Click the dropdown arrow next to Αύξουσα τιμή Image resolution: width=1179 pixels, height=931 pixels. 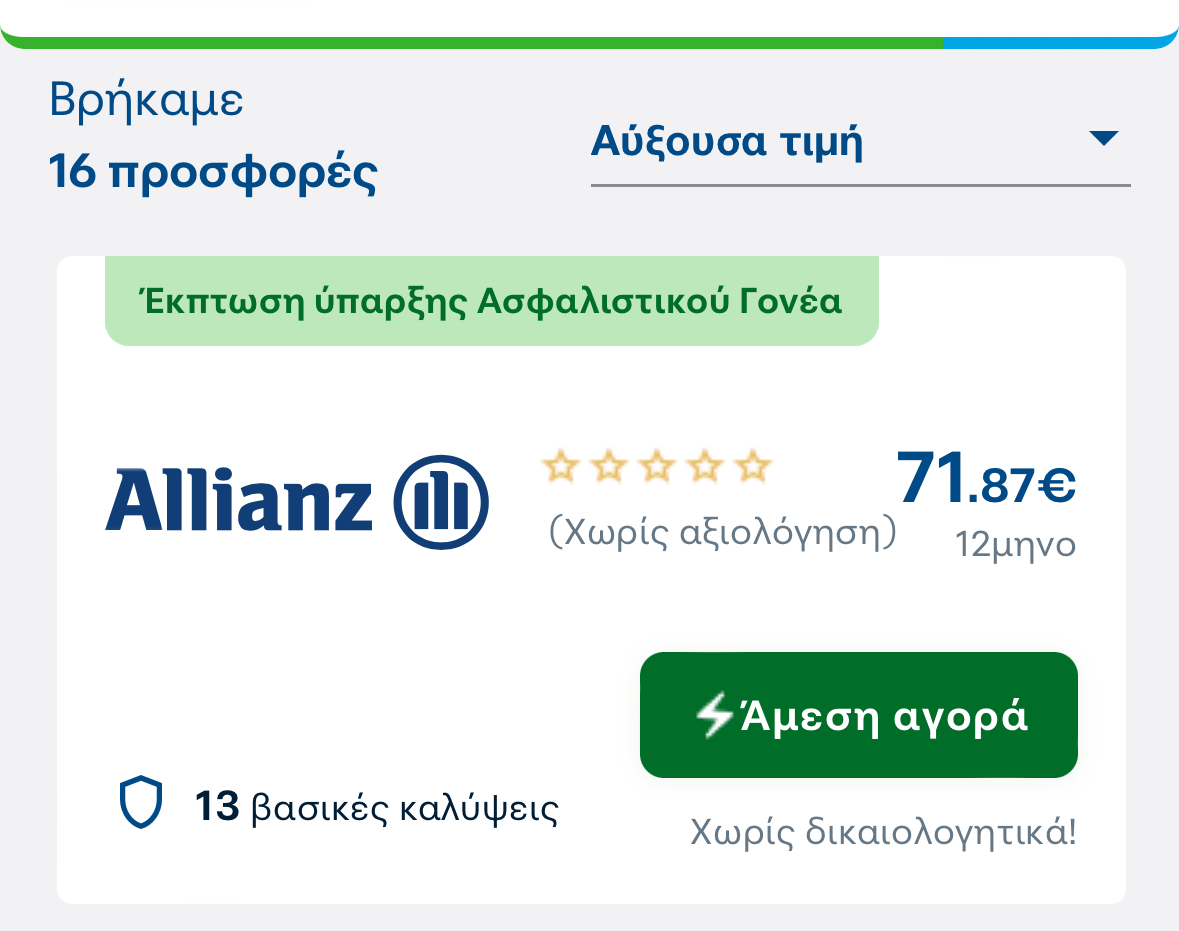pyautogui.click(x=1103, y=138)
